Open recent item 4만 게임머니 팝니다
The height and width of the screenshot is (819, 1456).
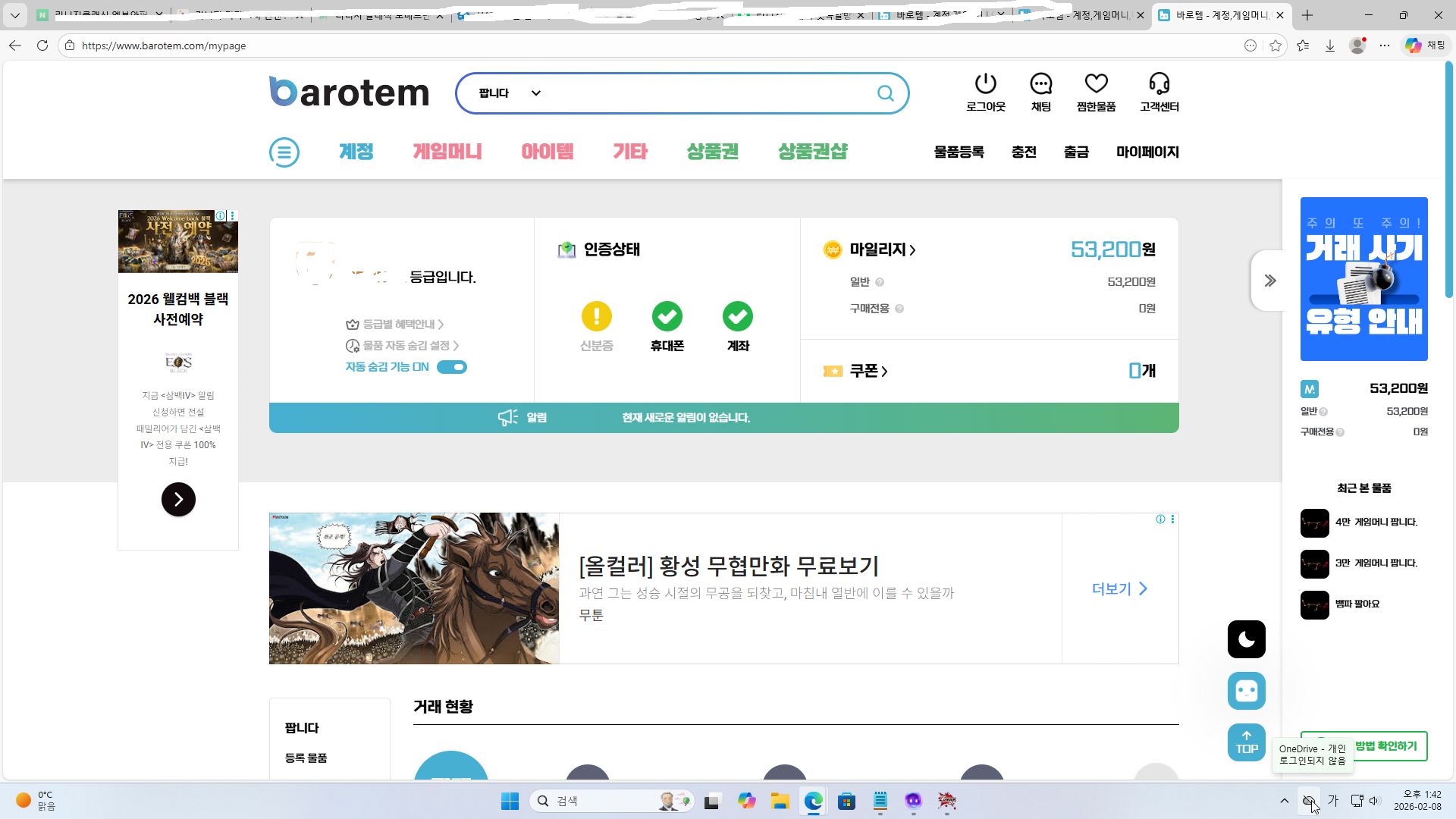point(1364,522)
